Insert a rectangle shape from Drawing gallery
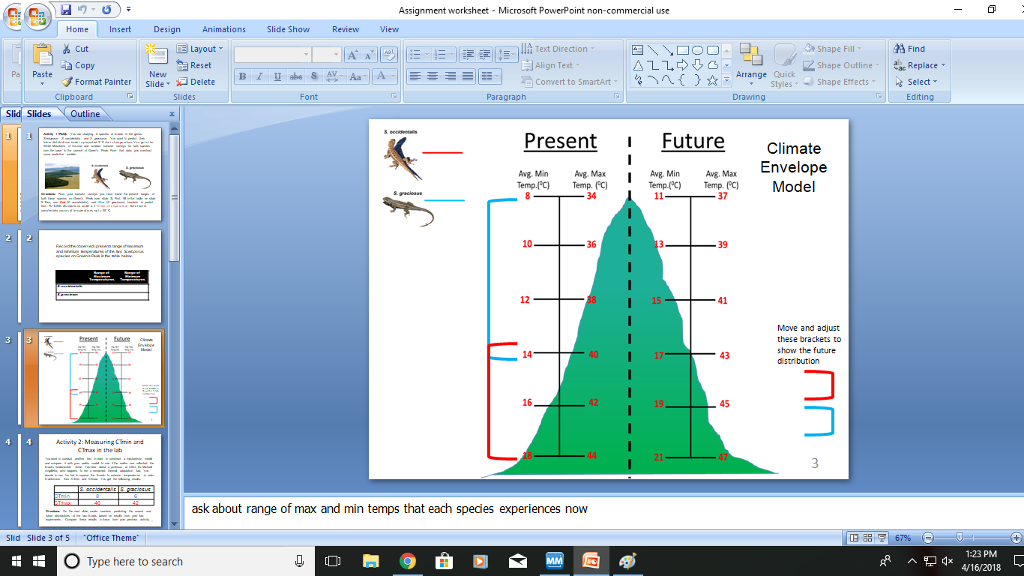The image size is (1024, 576). click(683, 48)
